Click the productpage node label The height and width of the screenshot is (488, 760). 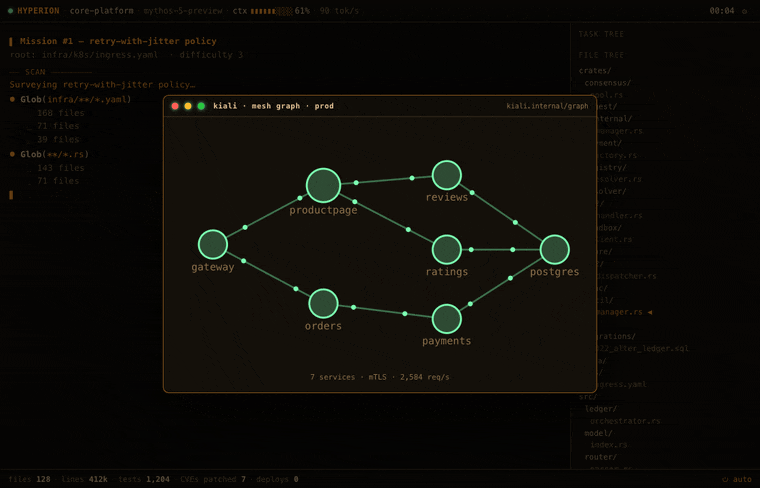[323, 210]
